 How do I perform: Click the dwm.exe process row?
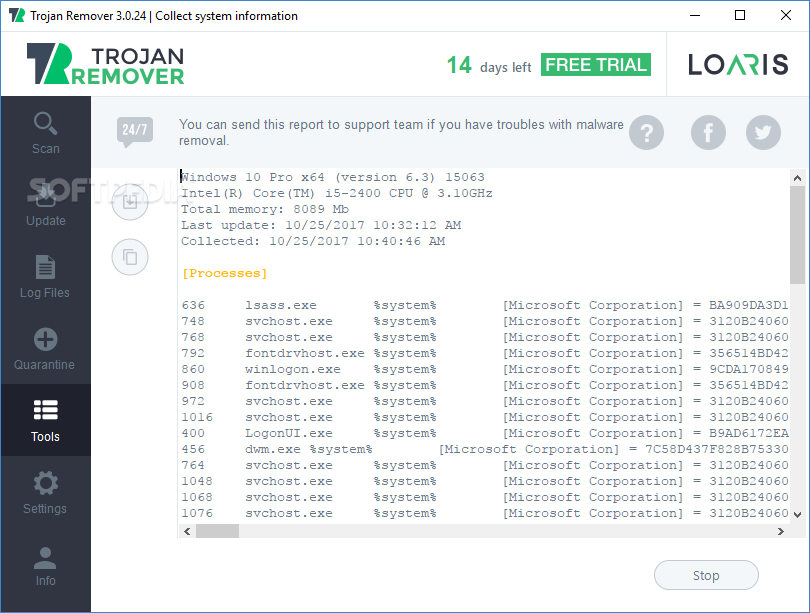[485, 449]
